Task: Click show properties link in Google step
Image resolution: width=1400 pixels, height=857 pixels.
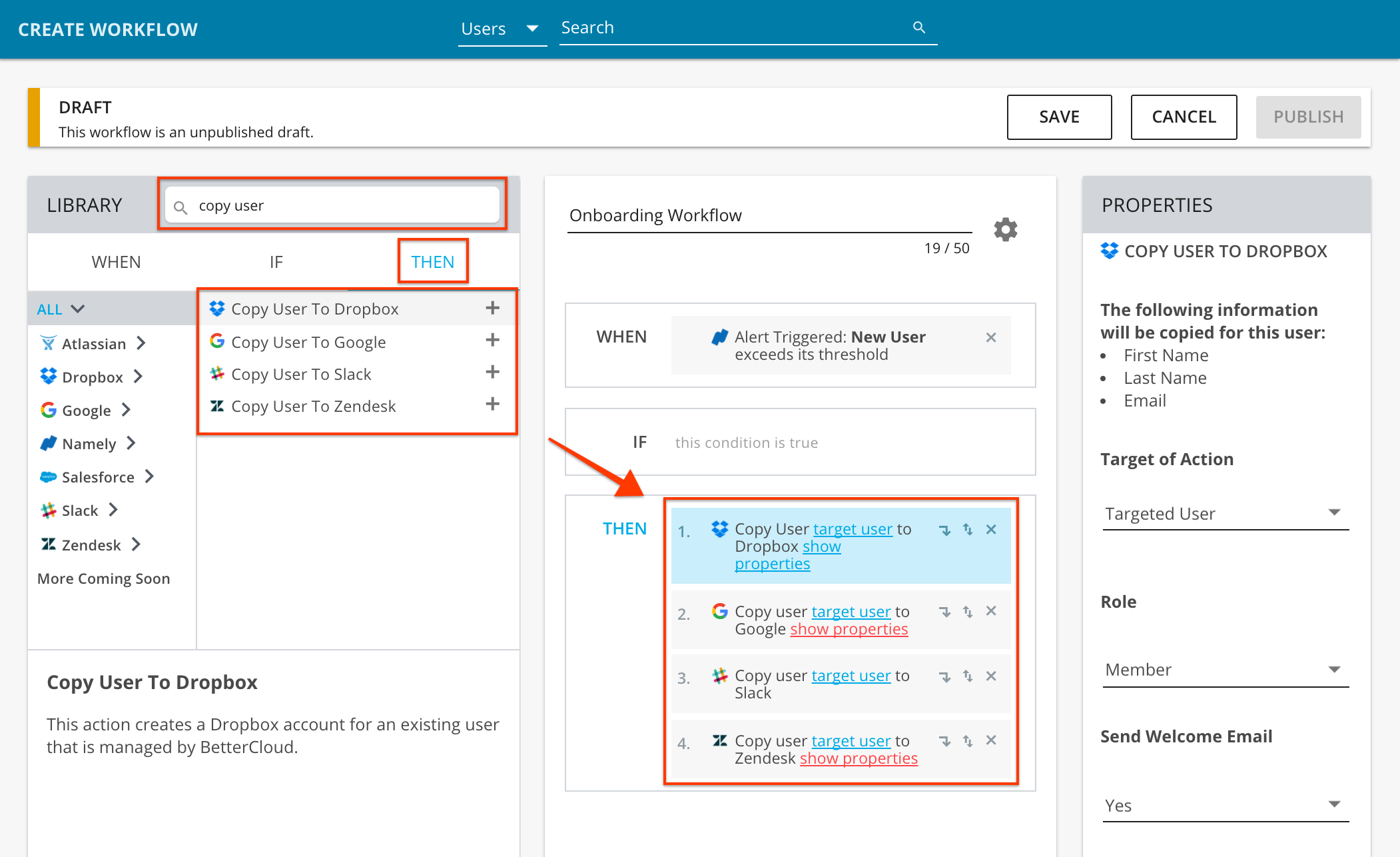Action: [849, 629]
